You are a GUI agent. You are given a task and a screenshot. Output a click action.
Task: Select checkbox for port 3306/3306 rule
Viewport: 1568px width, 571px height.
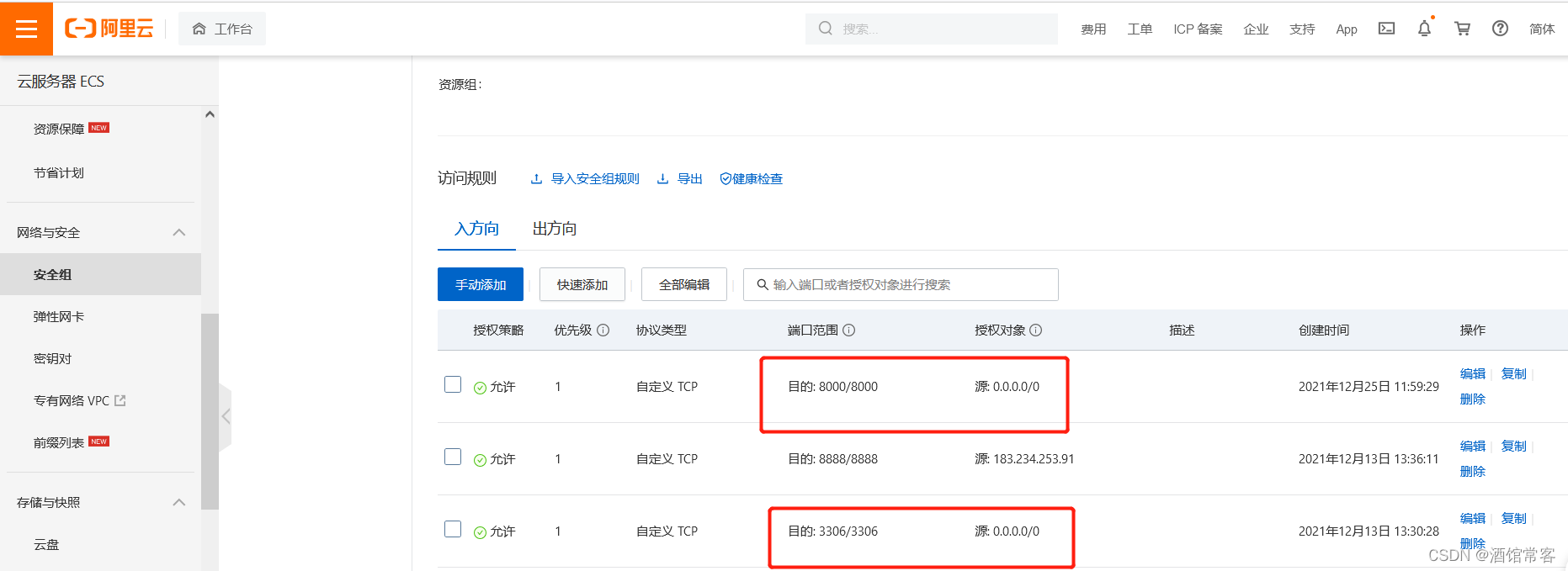[x=453, y=529]
